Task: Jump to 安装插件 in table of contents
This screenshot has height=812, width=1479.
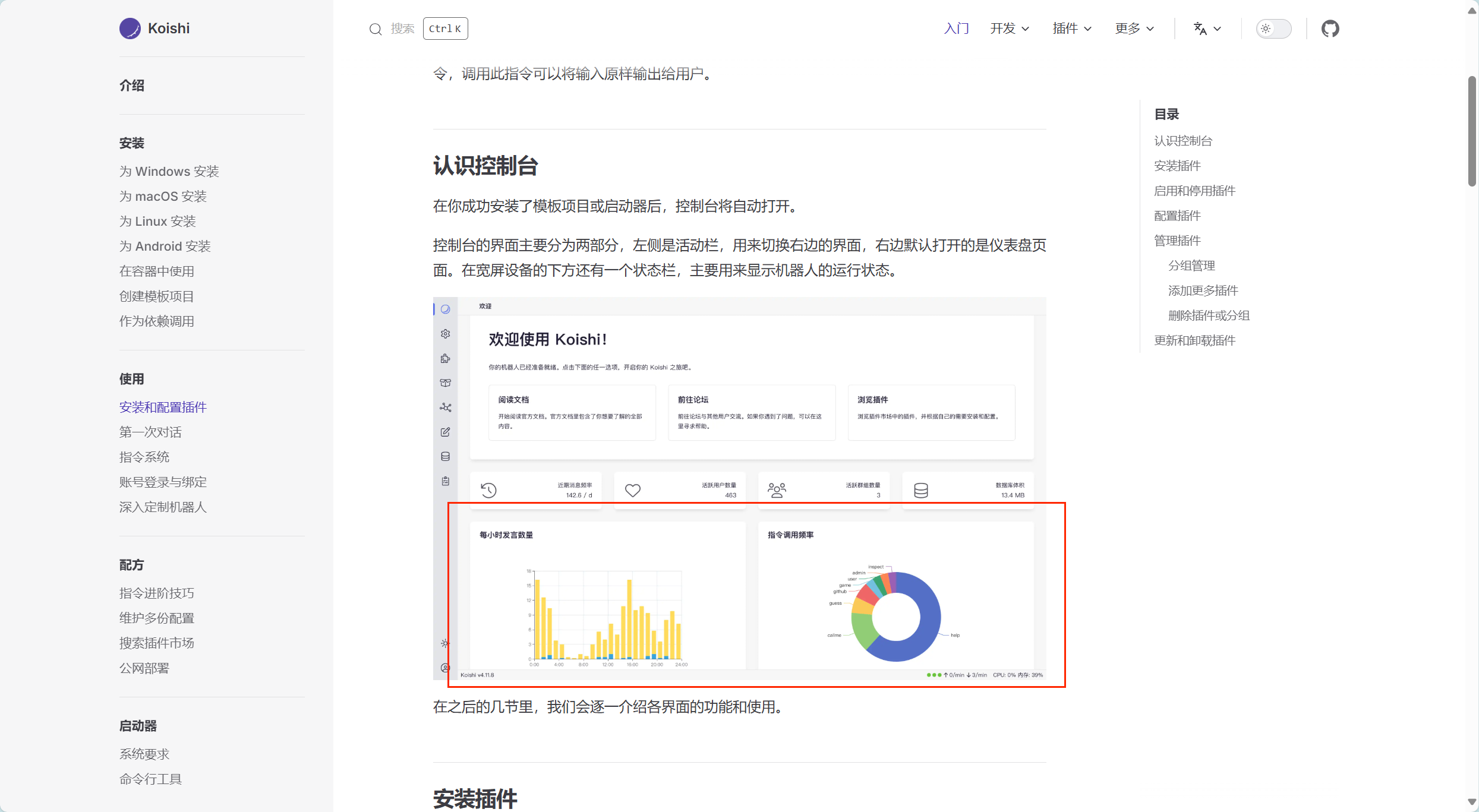Action: tap(1177, 166)
